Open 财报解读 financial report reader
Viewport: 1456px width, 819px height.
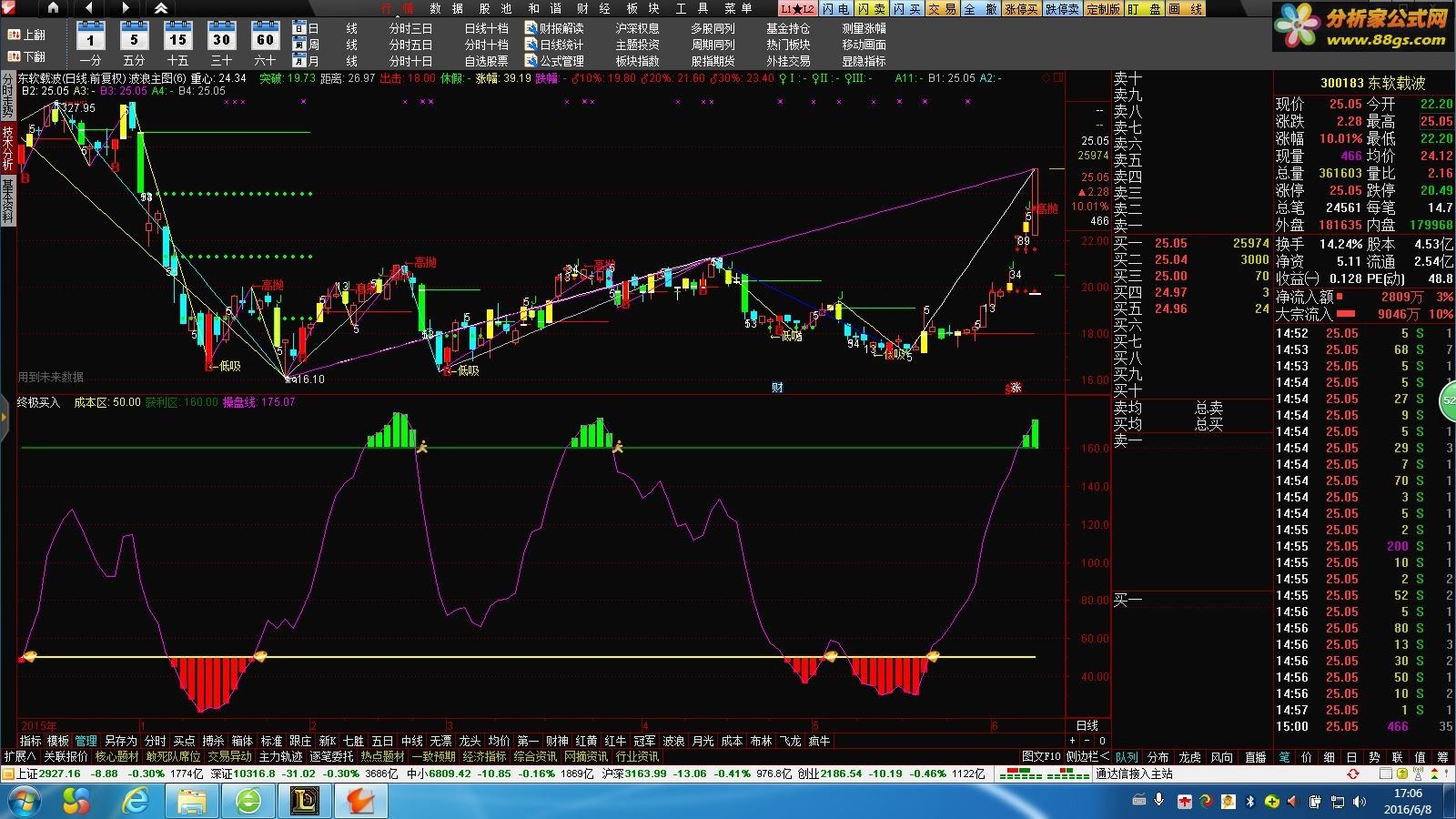coord(554,28)
